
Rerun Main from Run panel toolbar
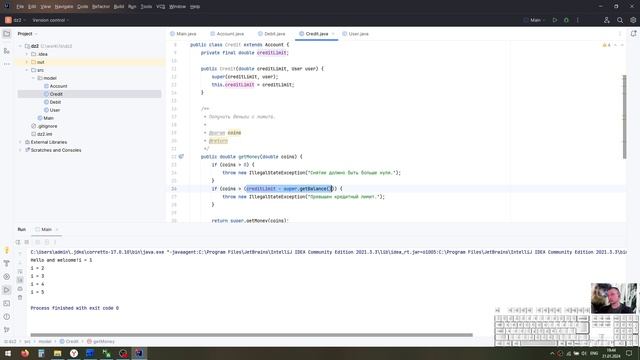pos(18,242)
